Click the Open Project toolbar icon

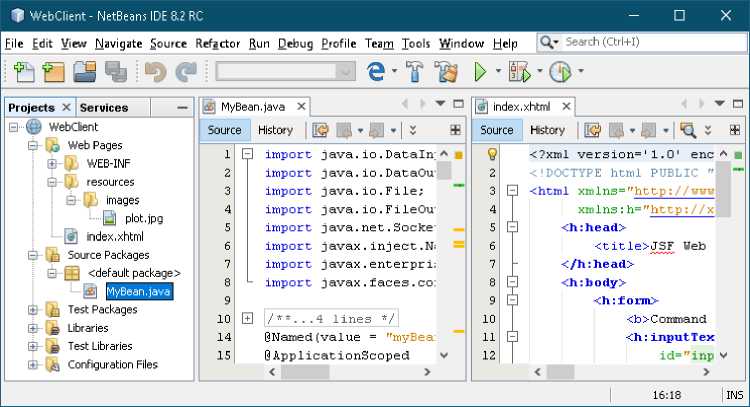tap(84, 72)
